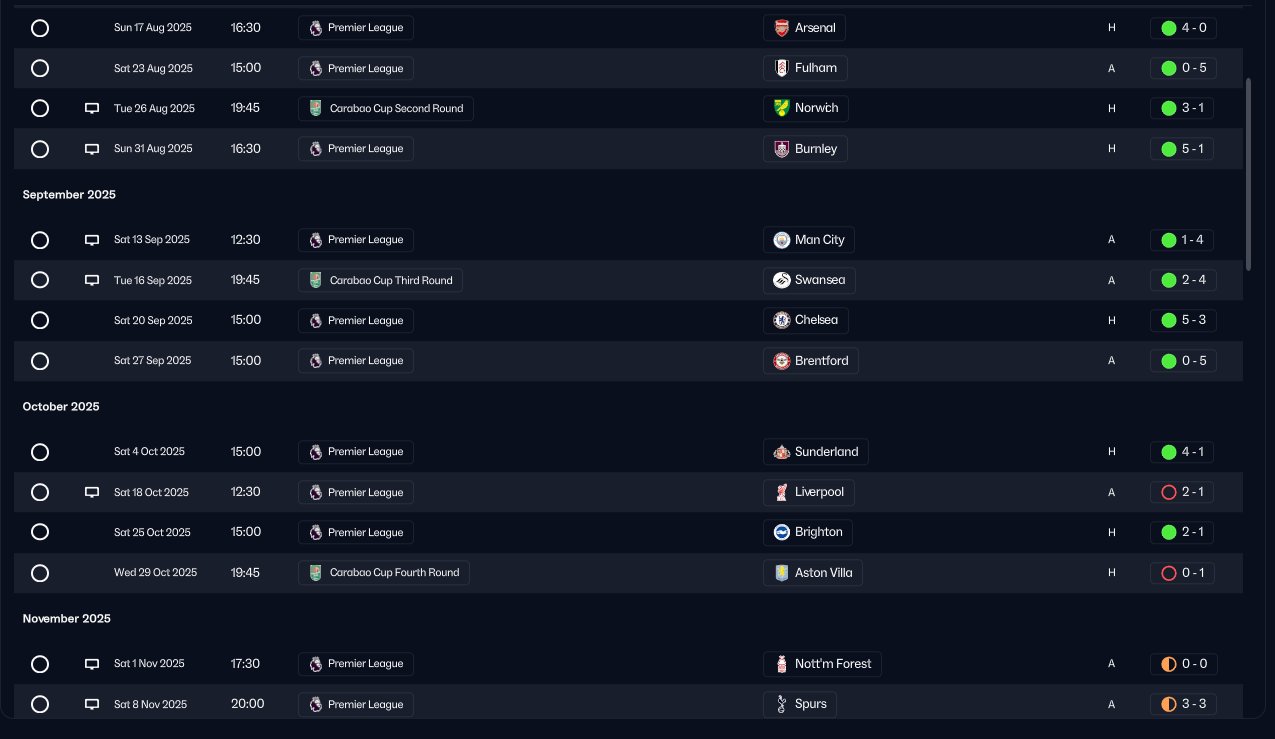Select the radio circle on the Chelsea row
The image size is (1275, 739).
pyautogui.click(x=40, y=320)
